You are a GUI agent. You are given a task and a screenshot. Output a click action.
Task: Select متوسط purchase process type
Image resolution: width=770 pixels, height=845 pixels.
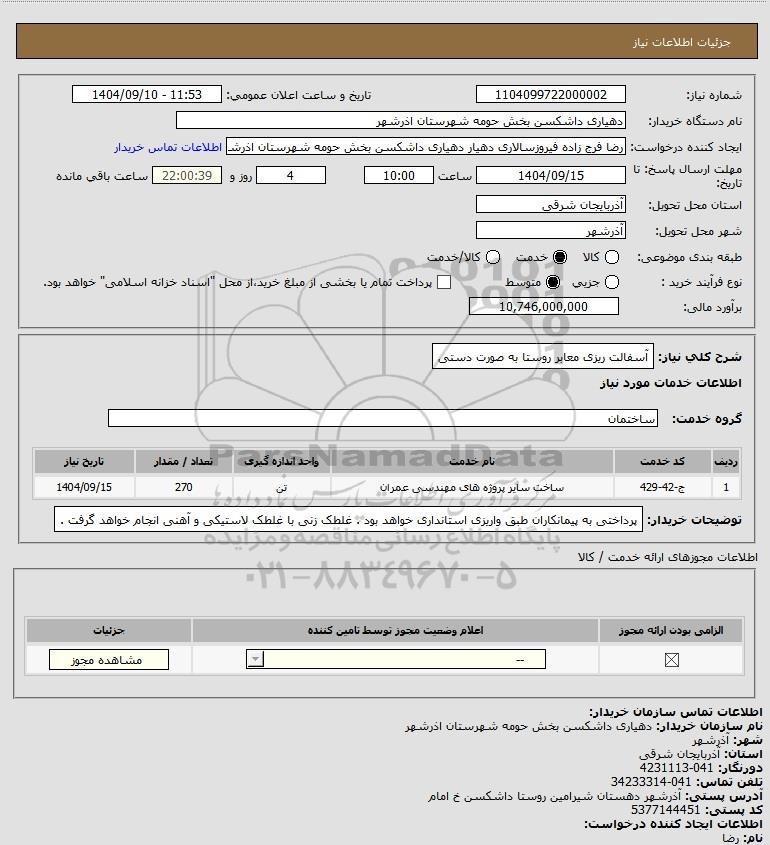coord(553,282)
